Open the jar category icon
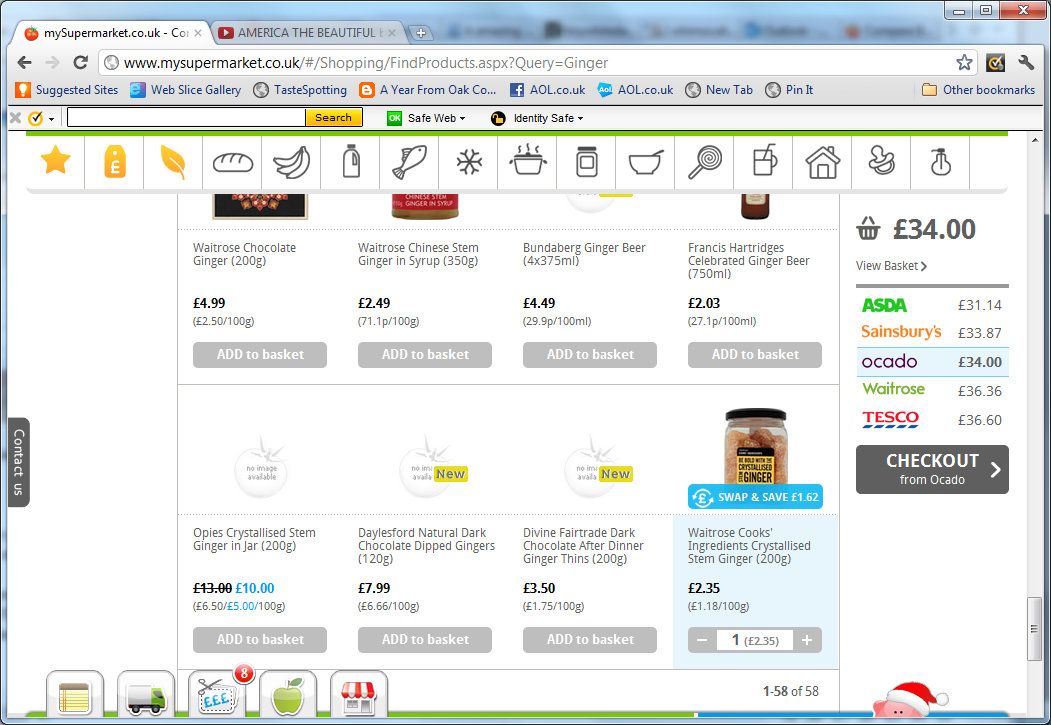Viewport: 1051px width, 725px height. tap(586, 161)
